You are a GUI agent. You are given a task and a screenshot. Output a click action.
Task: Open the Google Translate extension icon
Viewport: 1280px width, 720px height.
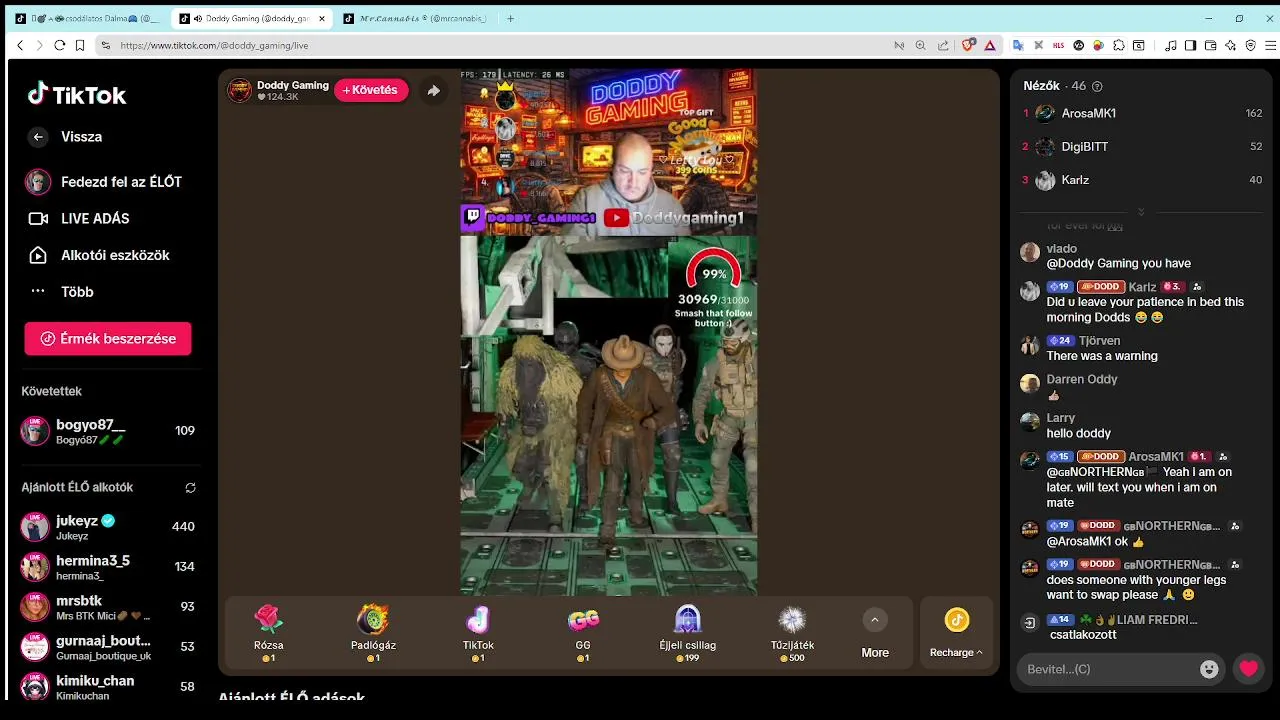tap(1018, 45)
